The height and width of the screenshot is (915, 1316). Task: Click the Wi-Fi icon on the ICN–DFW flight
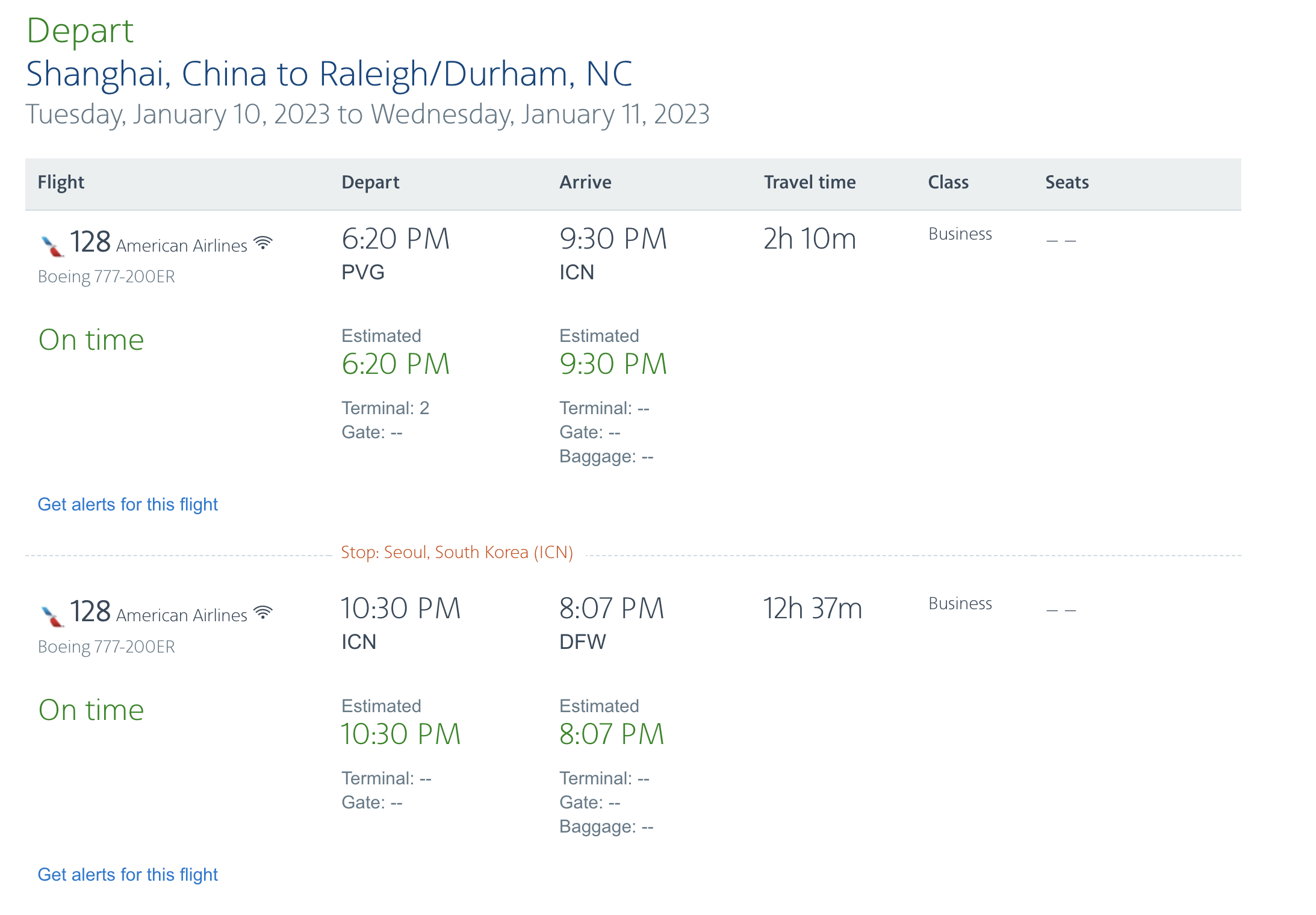(263, 613)
